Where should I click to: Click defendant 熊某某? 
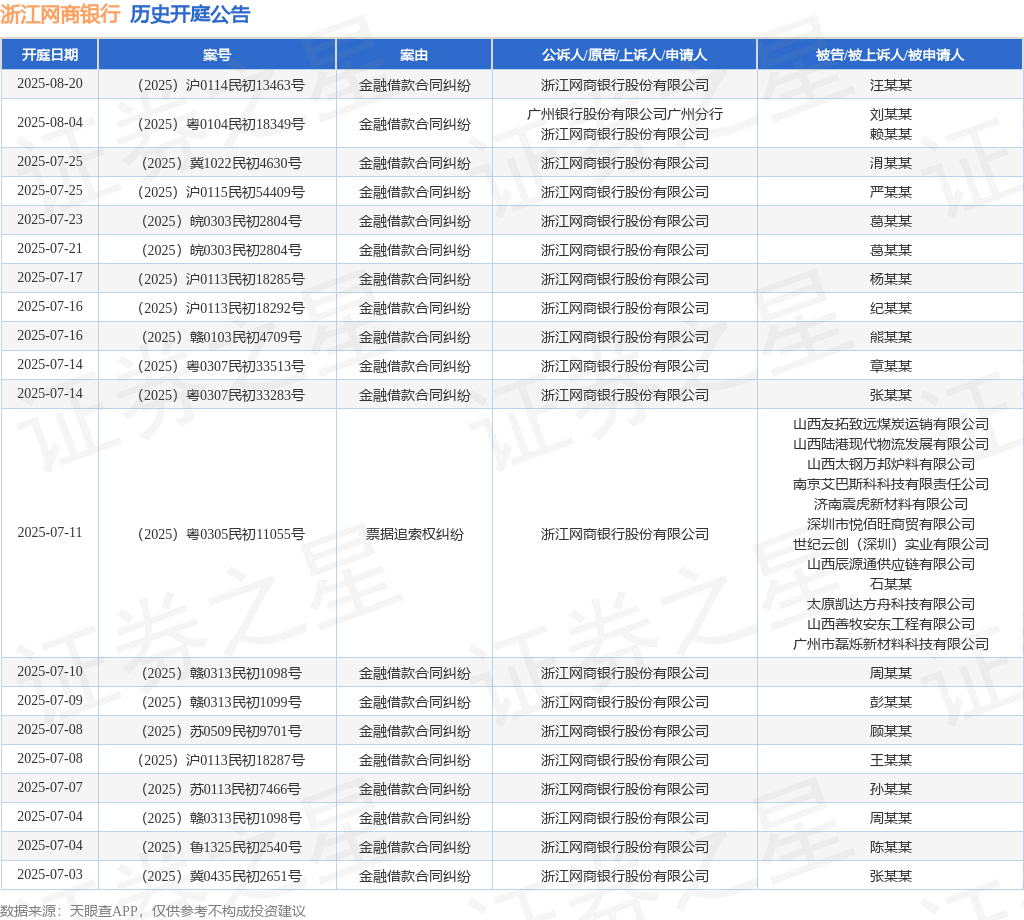click(890, 338)
